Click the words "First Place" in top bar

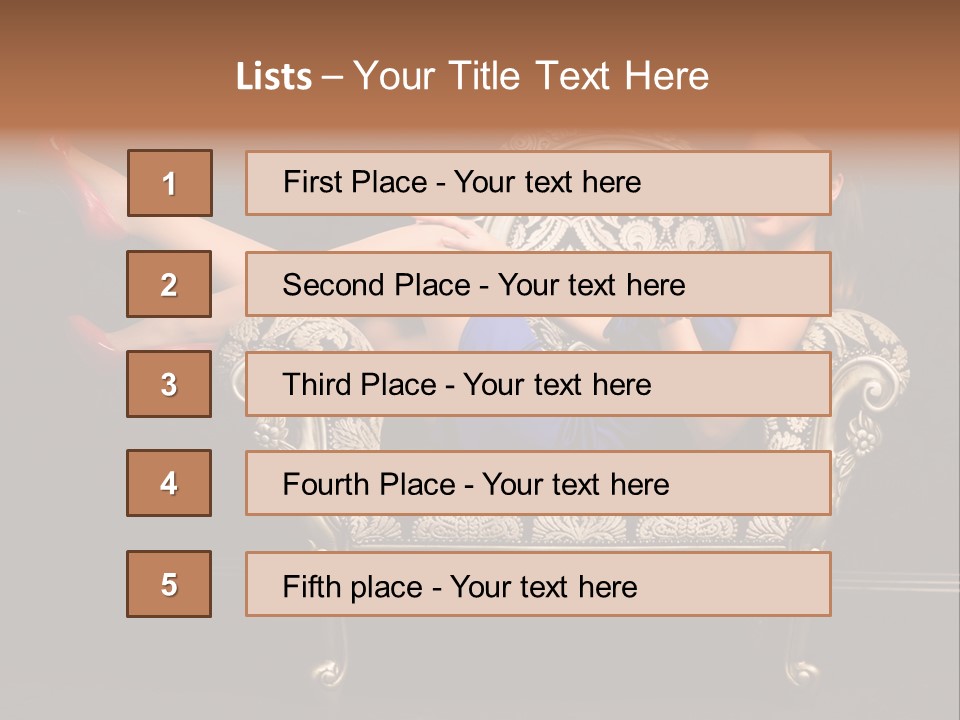(355, 182)
